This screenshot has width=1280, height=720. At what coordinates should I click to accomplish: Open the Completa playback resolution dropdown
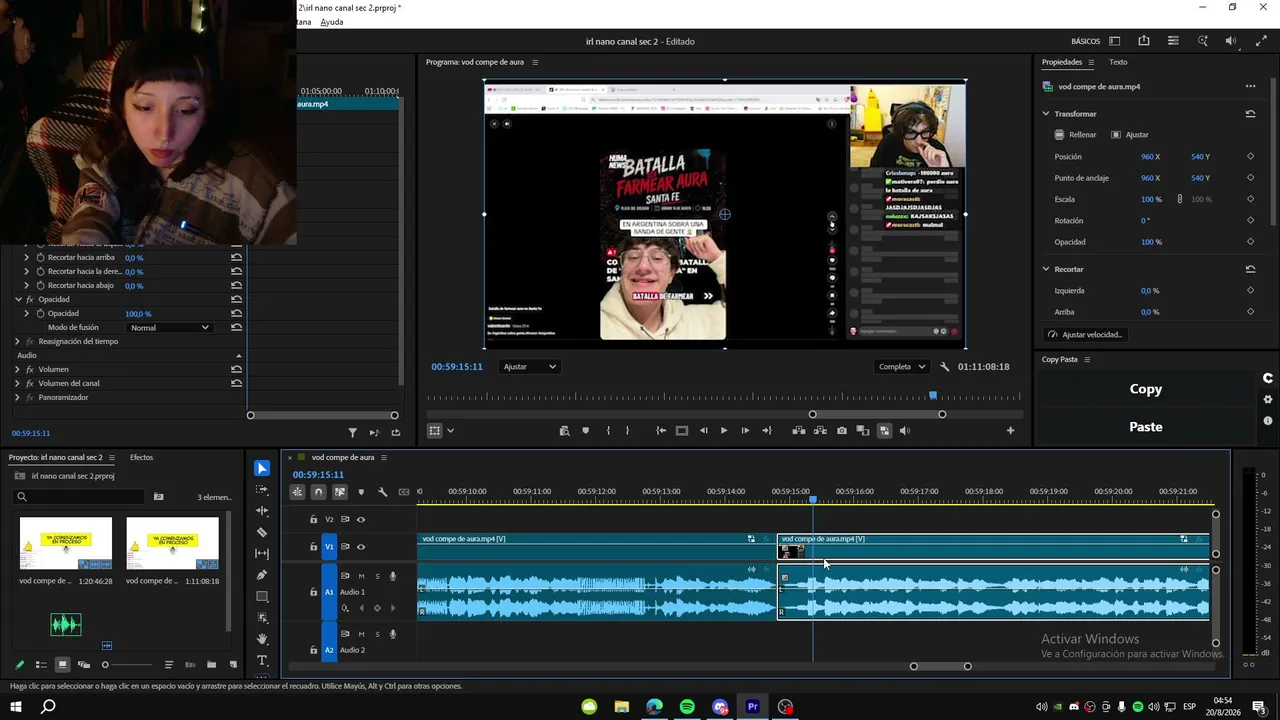[902, 367]
